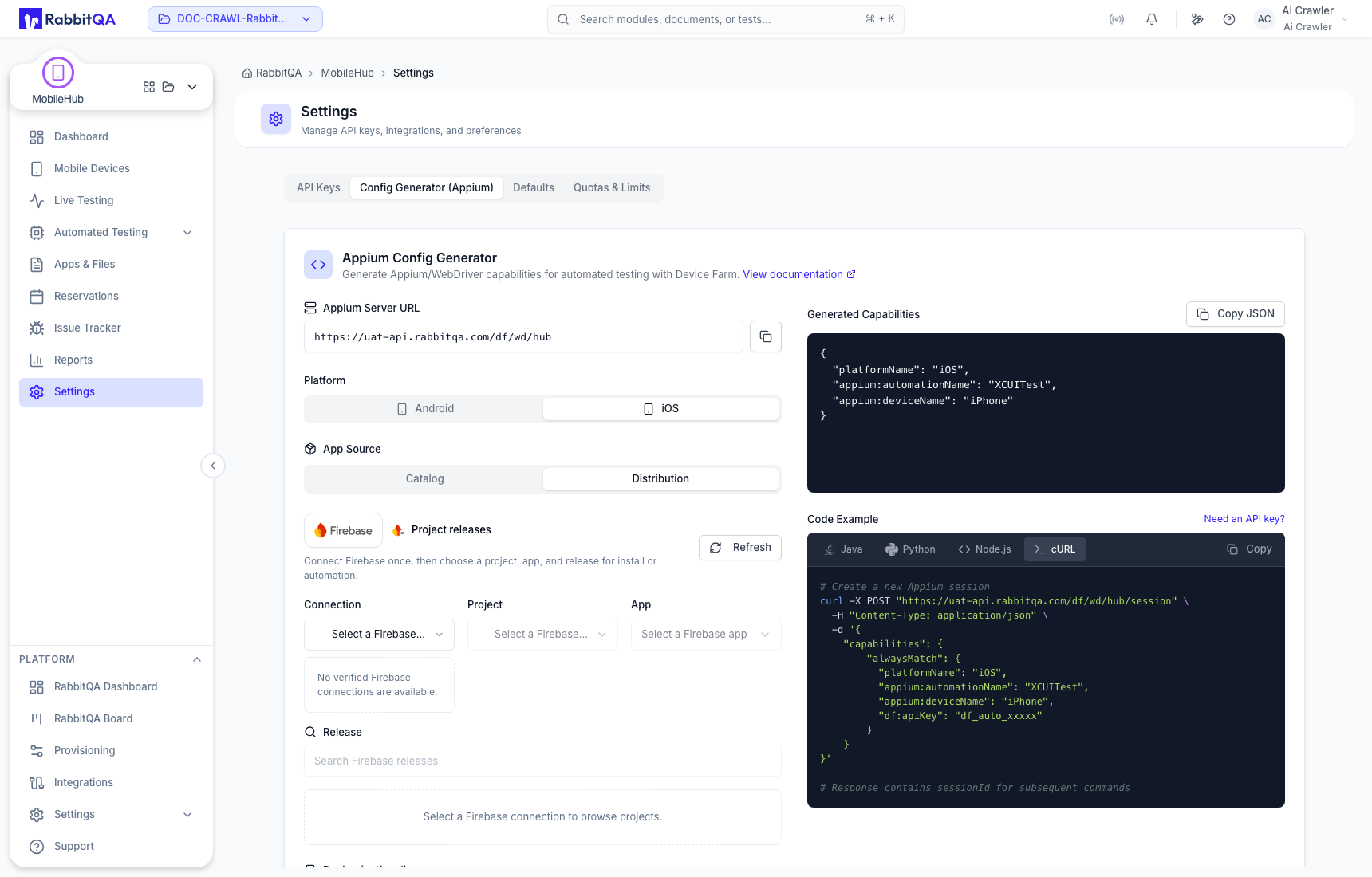1372x877 pixels.
Task: Open the AI Crawler account menu chevron
Action: pos(1345,19)
